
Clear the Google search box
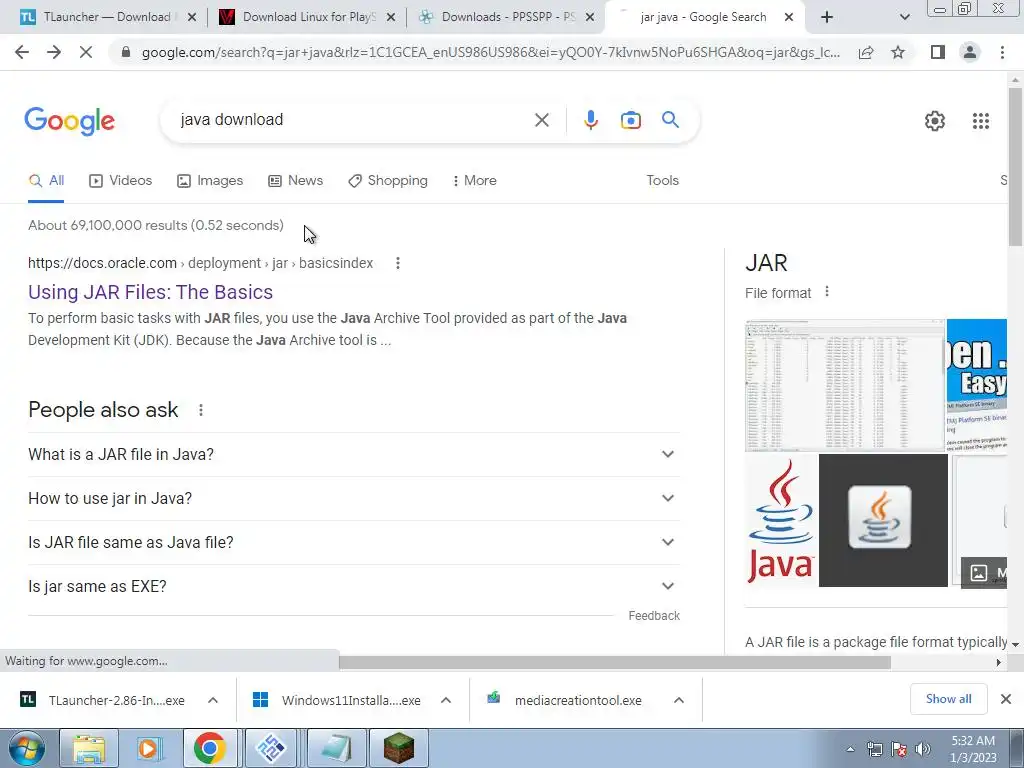point(541,120)
